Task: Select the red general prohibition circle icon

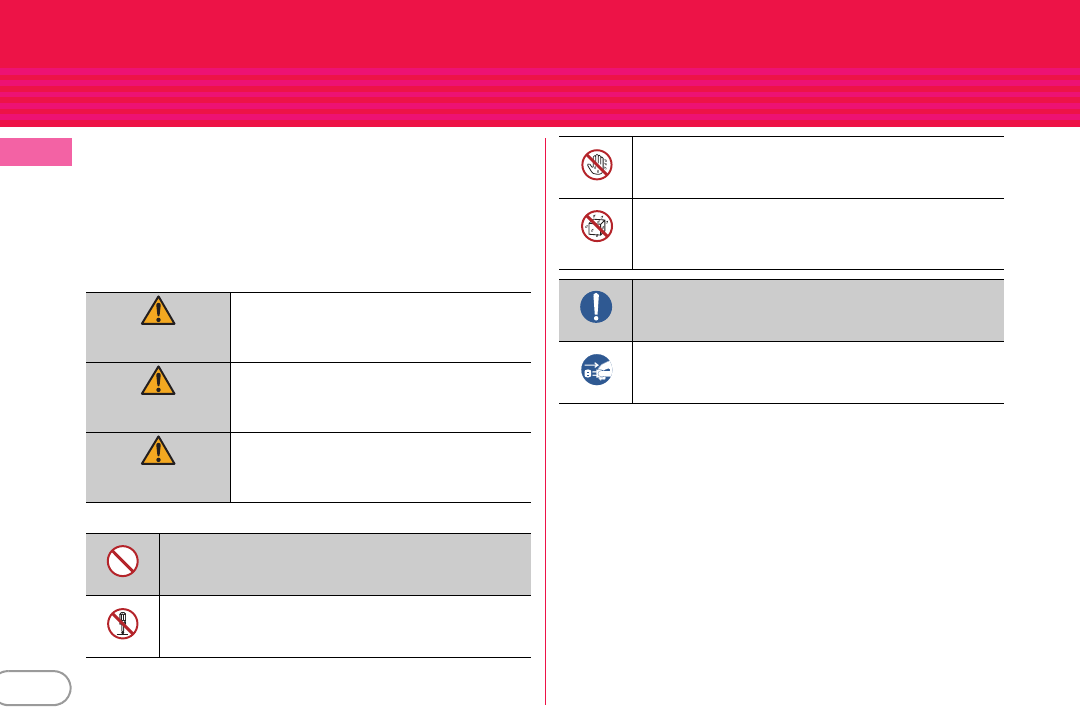Action: pyautogui.click(x=123, y=561)
